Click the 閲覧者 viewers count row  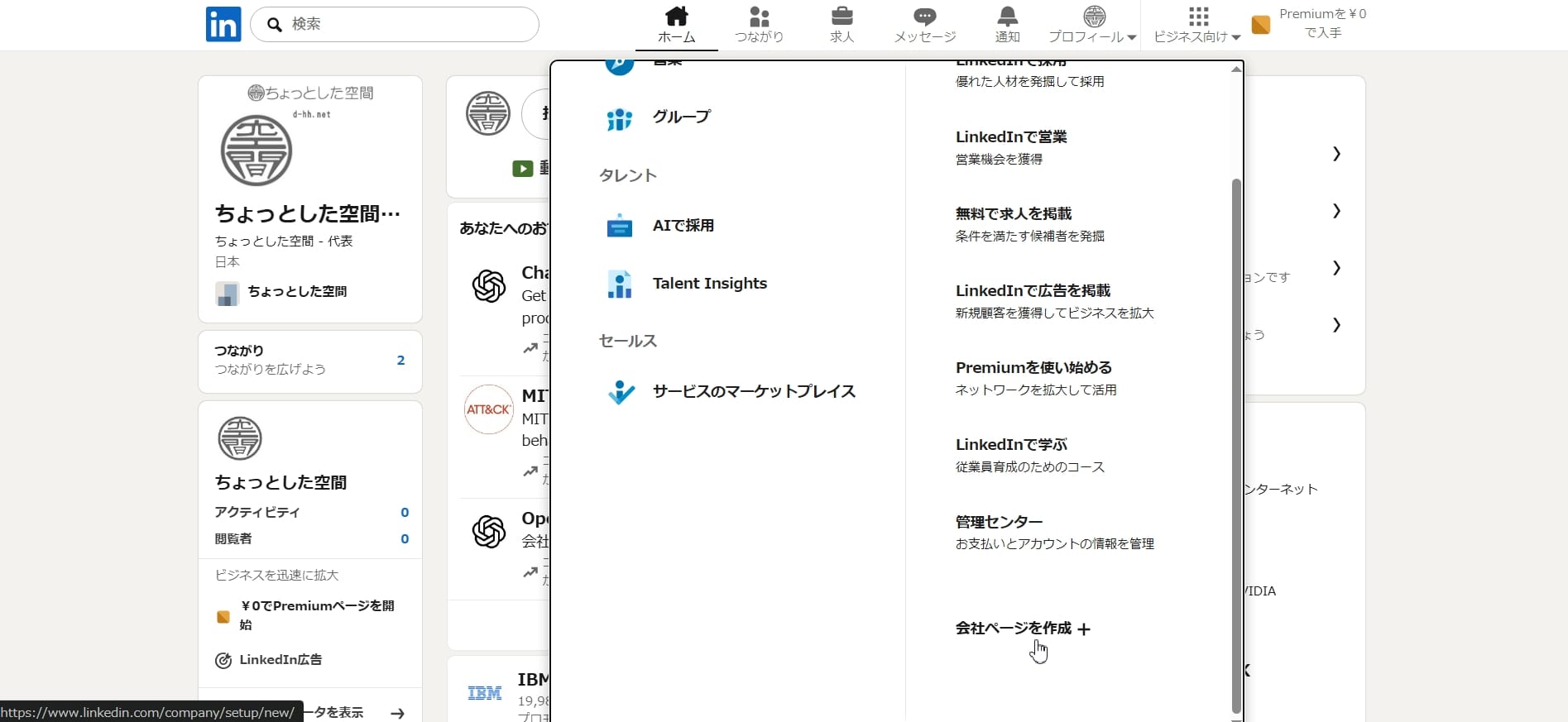pyautogui.click(x=310, y=538)
